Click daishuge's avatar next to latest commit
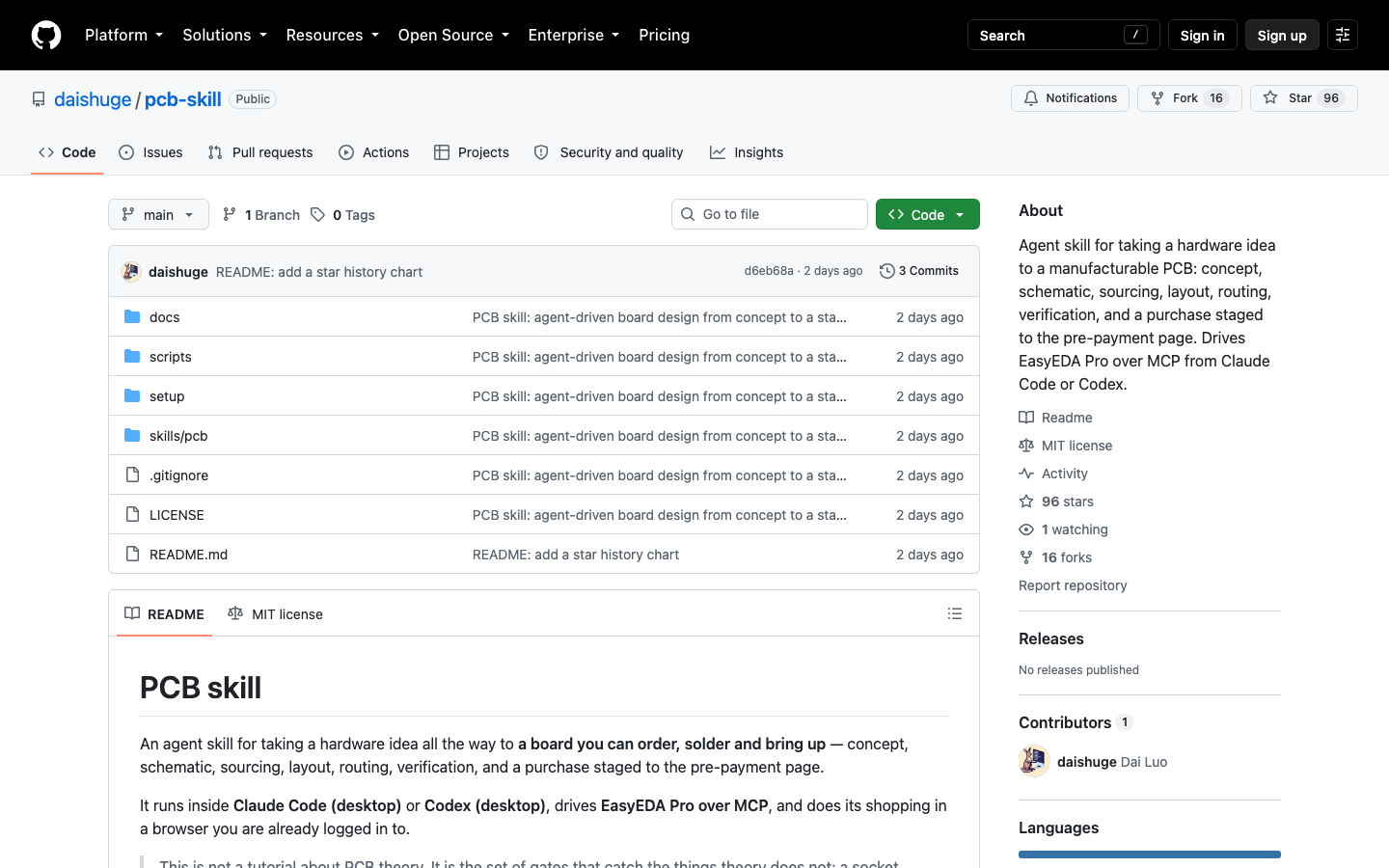This screenshot has height=868, width=1389. [131, 272]
